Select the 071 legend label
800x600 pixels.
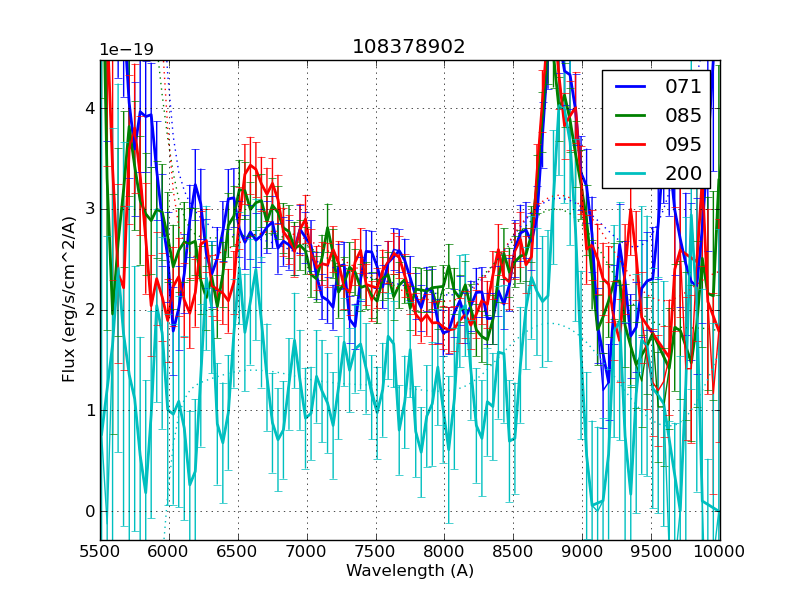(683, 87)
